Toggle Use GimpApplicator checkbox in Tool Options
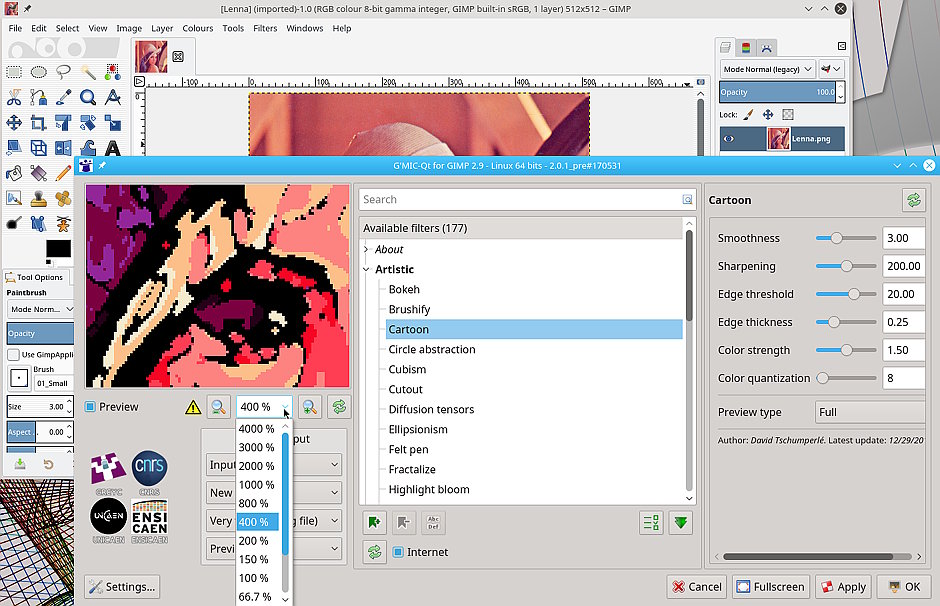Image resolution: width=940 pixels, height=606 pixels. 13,355
